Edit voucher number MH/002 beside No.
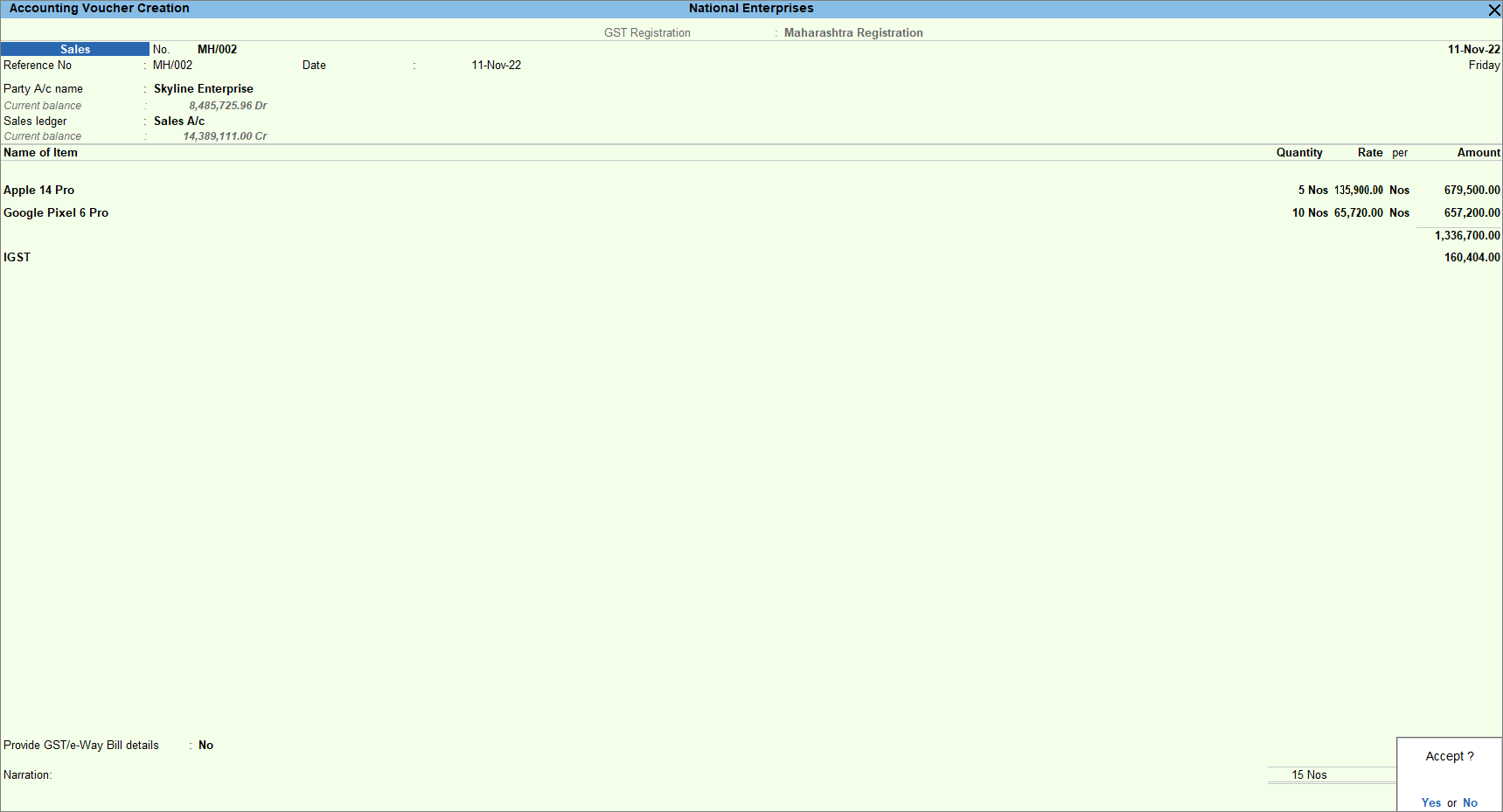The width and height of the screenshot is (1503, 812). tap(217, 49)
